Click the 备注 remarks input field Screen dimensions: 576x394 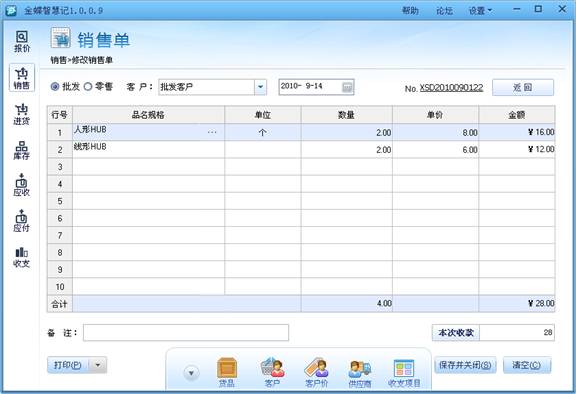186,333
